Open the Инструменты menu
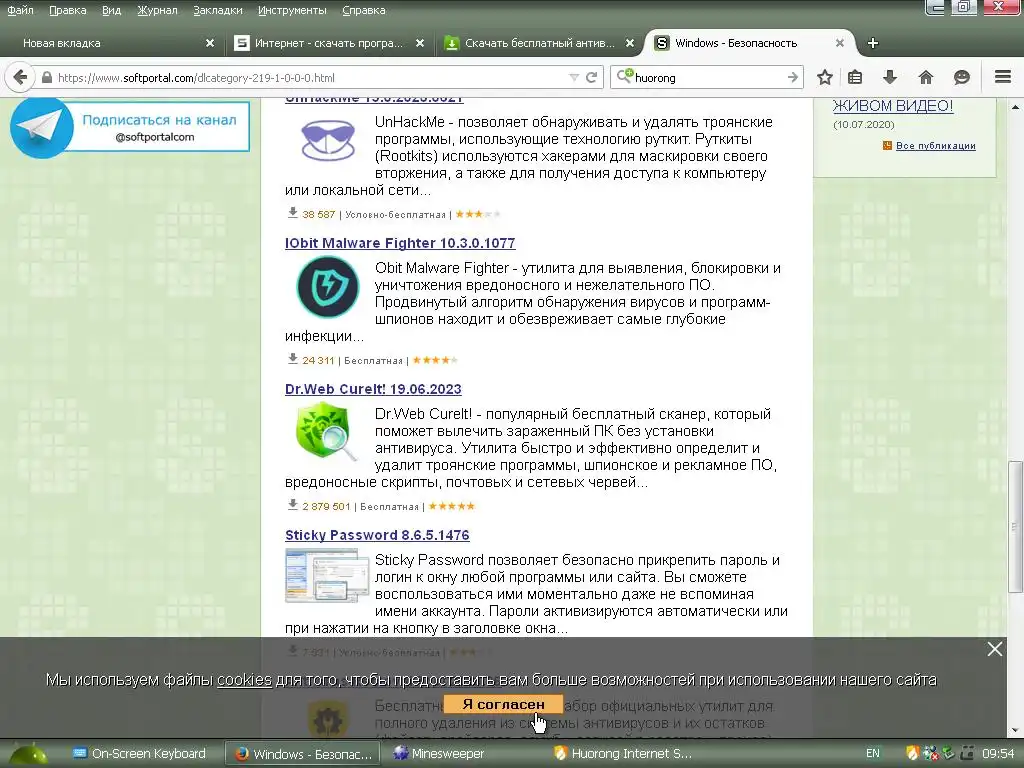 [x=292, y=10]
